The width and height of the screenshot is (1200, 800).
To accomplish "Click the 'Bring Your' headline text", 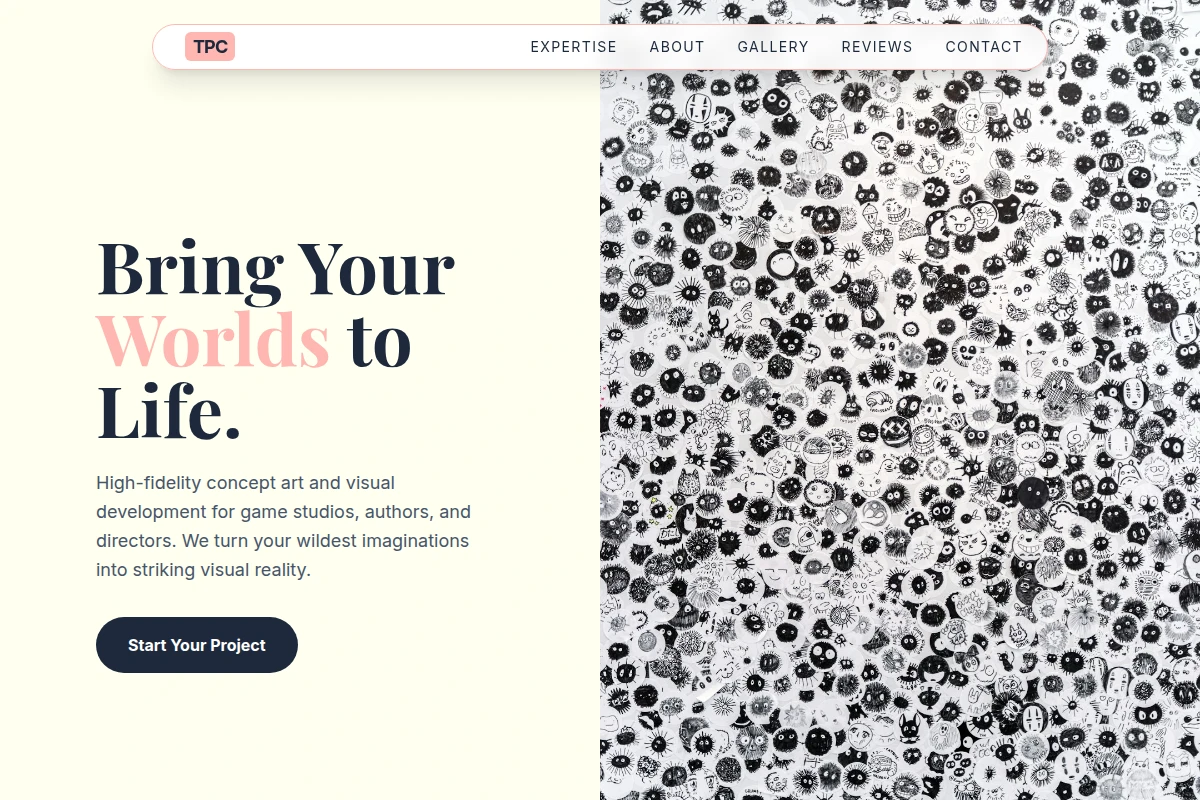I will [276, 268].
